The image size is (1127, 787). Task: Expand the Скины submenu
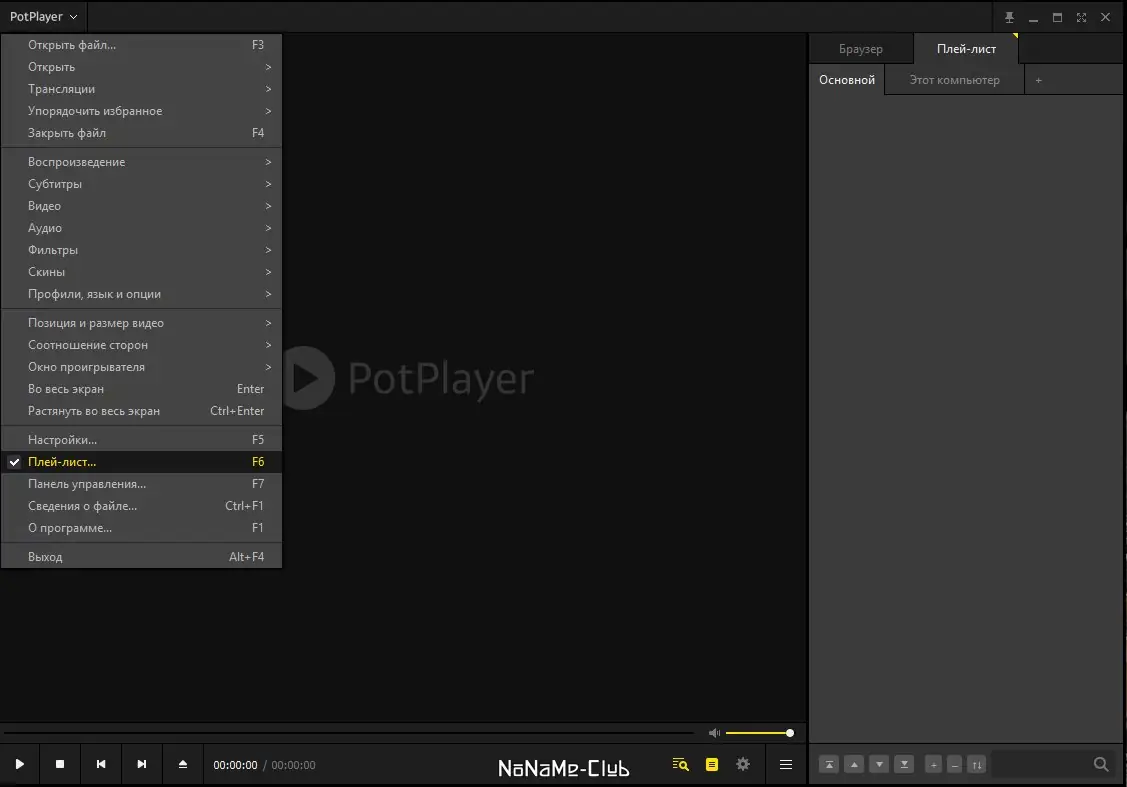[142, 272]
